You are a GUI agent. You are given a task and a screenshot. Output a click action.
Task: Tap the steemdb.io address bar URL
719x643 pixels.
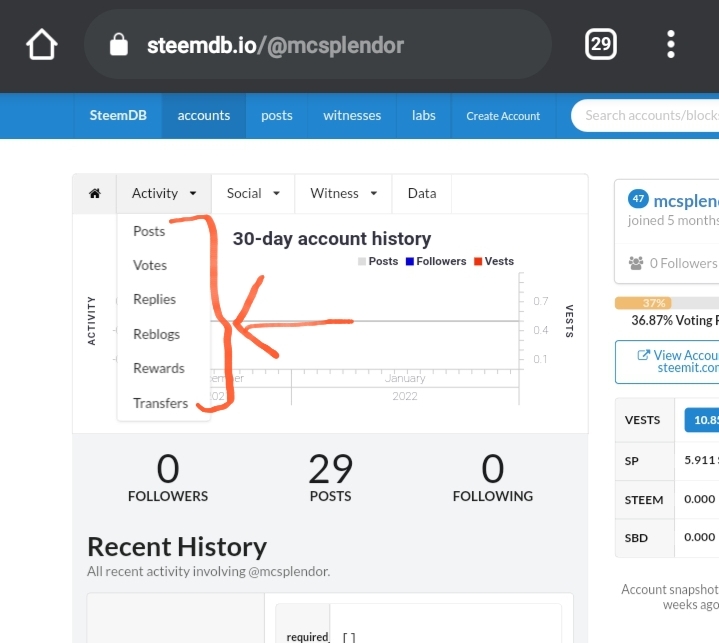[x=275, y=45]
